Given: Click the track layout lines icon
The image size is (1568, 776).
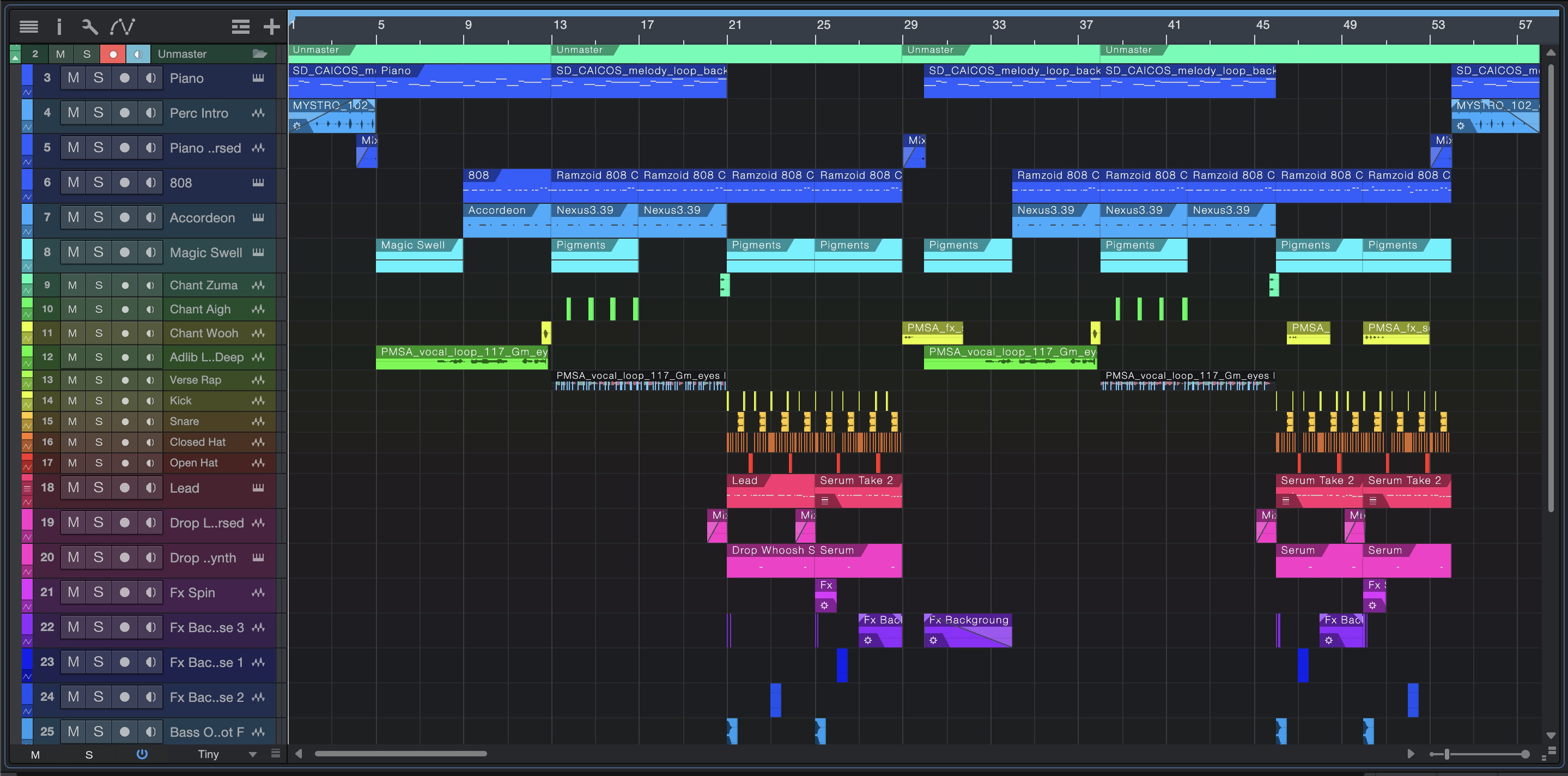Looking at the screenshot, I should pyautogui.click(x=240, y=26).
